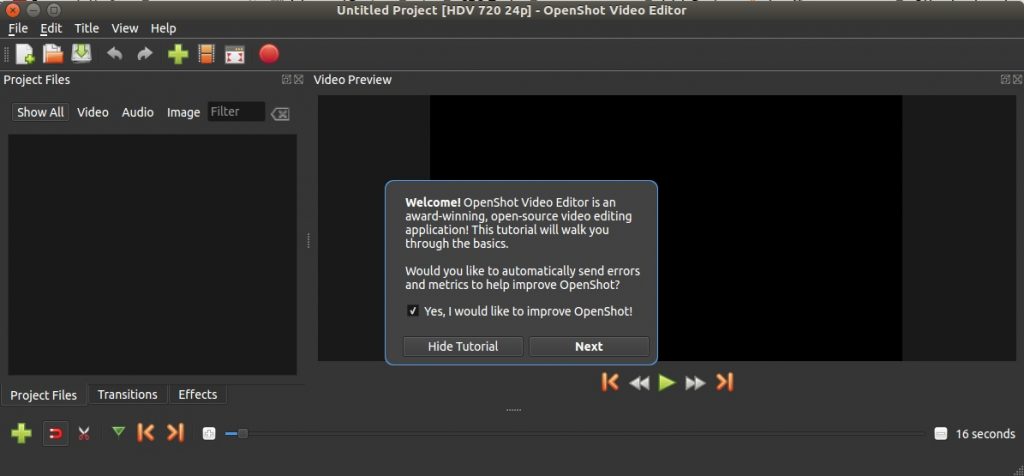This screenshot has width=1024, height=476.
Task: Open a project with the folder icon
Action: (x=53, y=54)
